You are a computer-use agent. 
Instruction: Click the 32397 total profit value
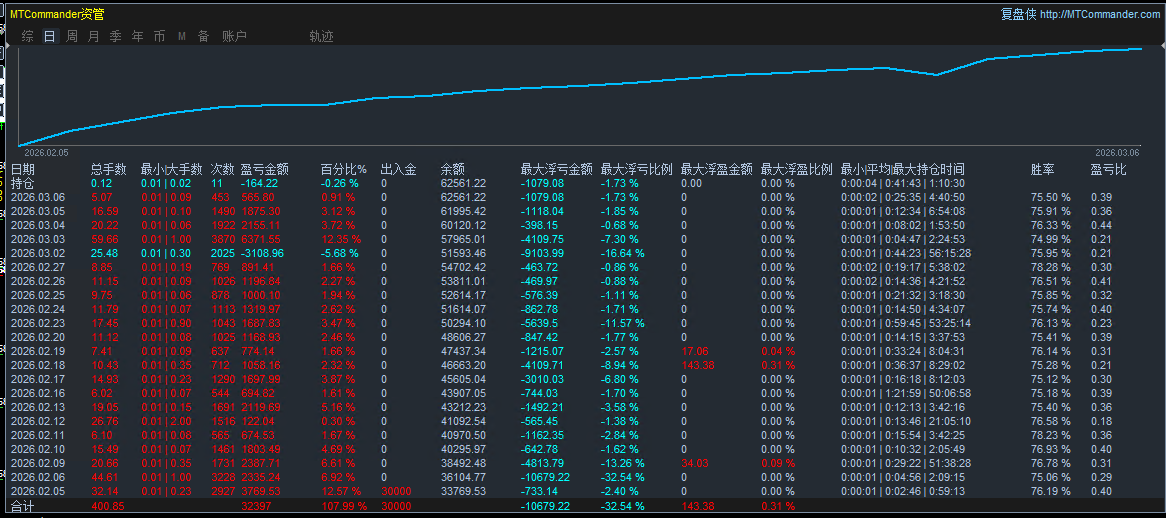click(256, 506)
